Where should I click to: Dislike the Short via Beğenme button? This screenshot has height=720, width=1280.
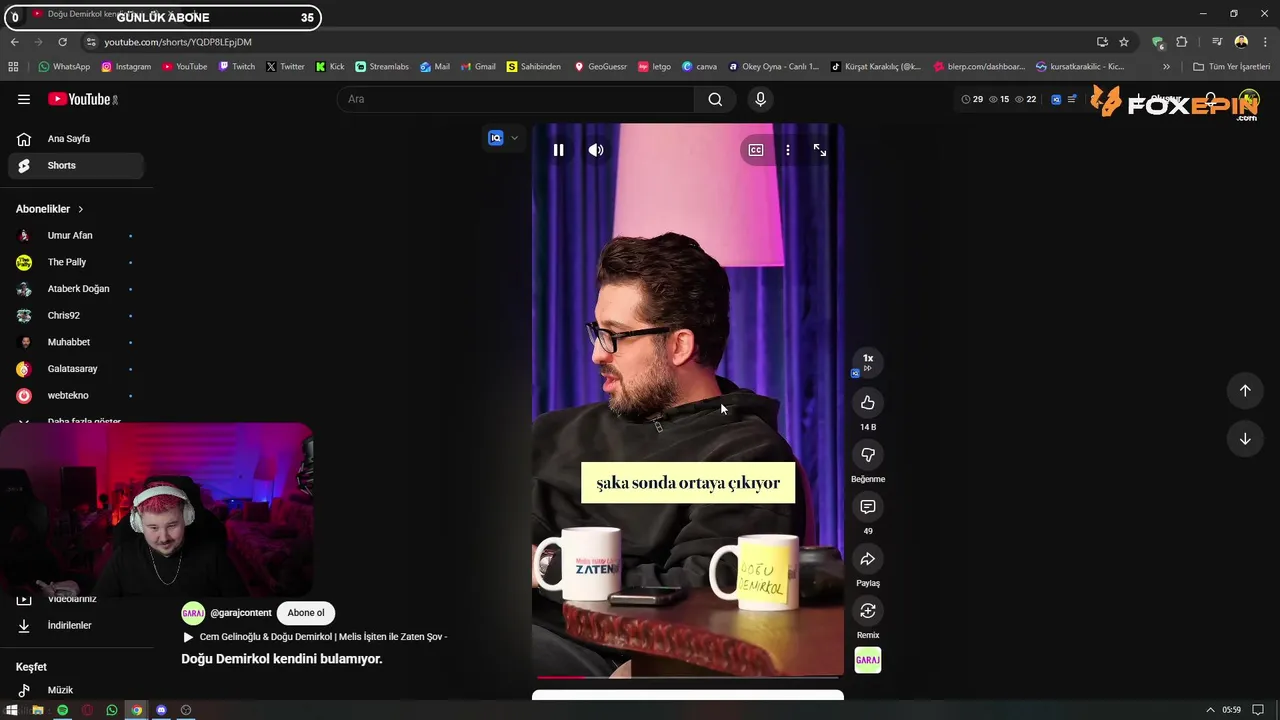[868, 455]
